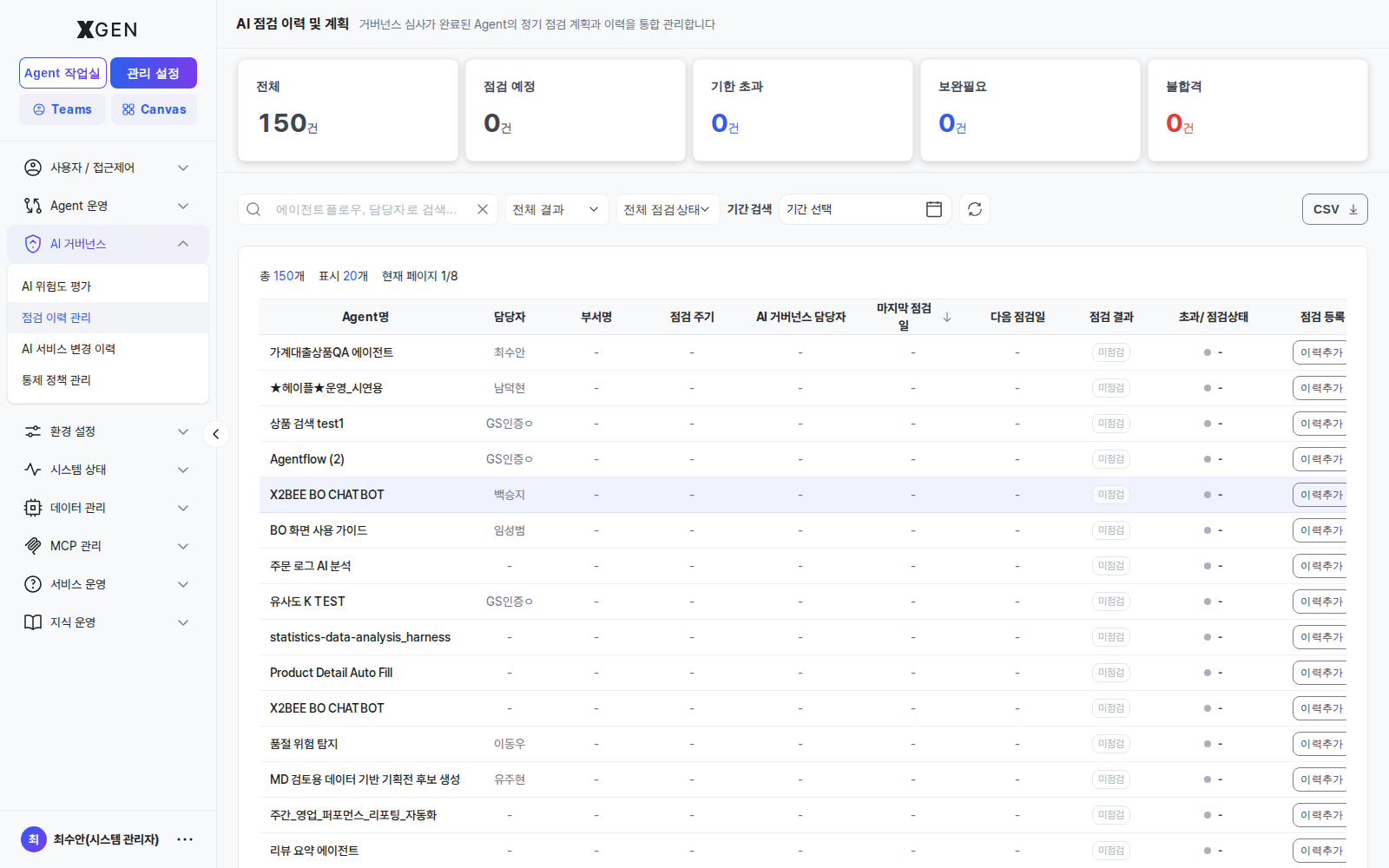Click 이력추가 for 상품 검색 test1

[1320, 424]
